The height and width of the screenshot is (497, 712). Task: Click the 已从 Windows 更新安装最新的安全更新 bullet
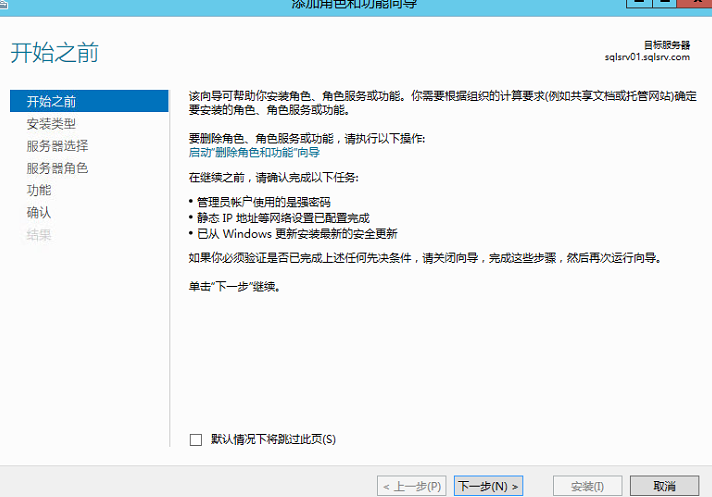[x=297, y=234]
